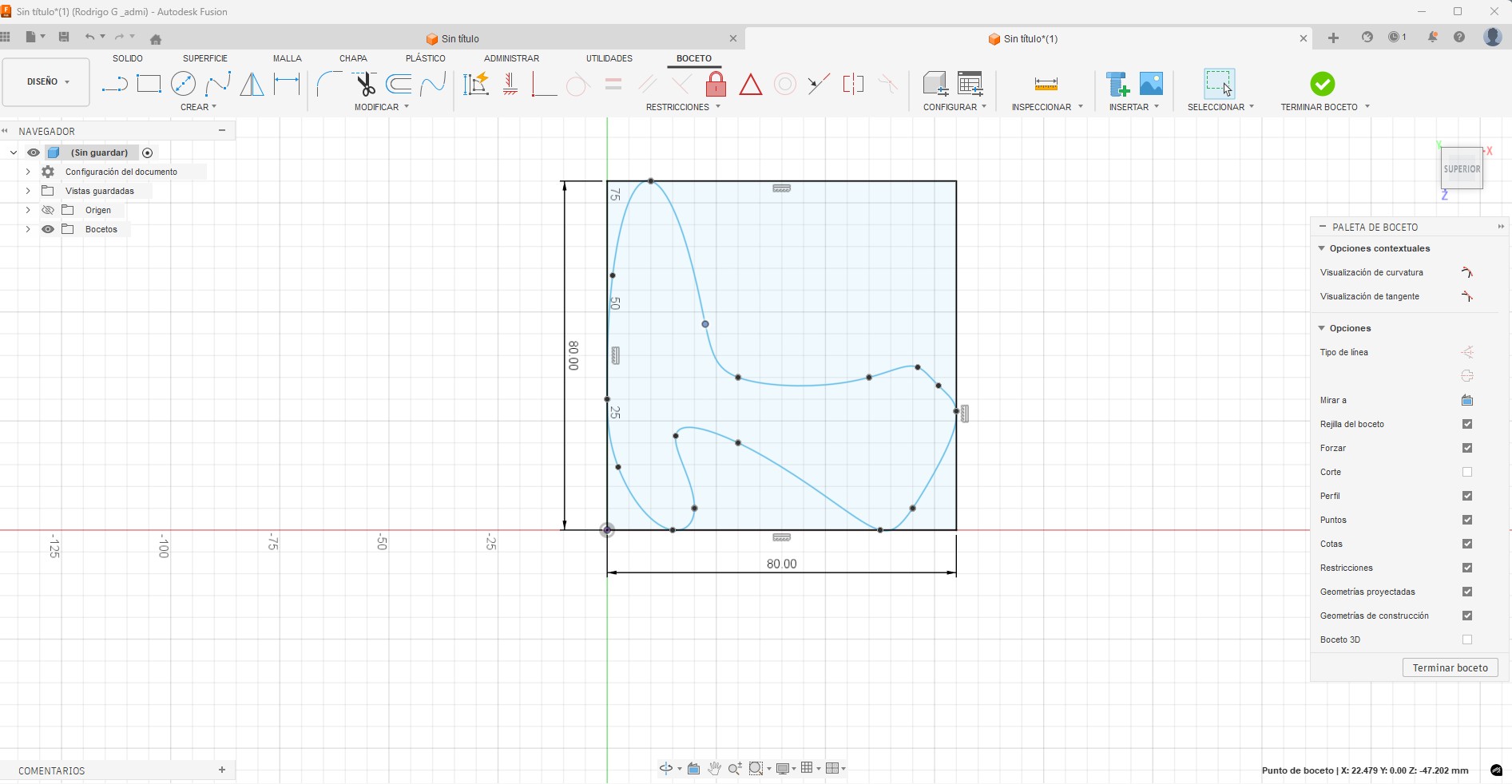Open the RESTRICCIONES dropdown menu
Screen dimensions: 1512x784
click(683, 107)
